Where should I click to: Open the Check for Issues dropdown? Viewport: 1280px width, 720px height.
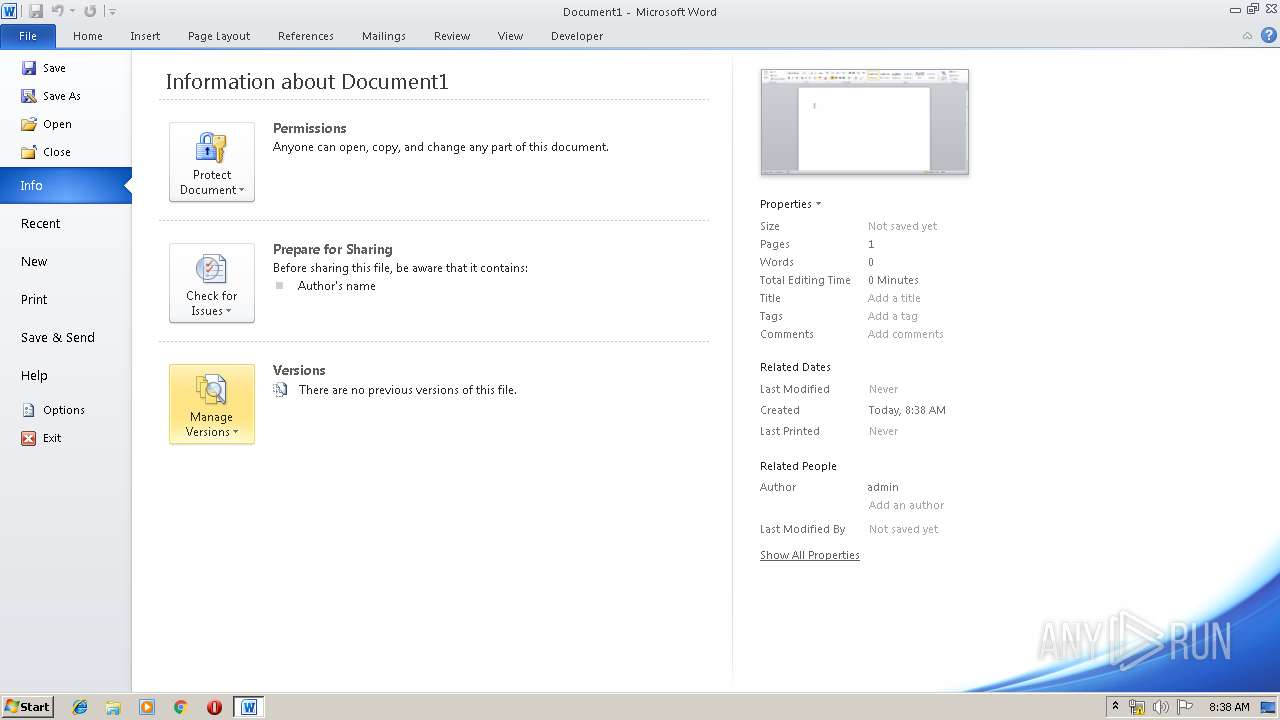pyautogui.click(x=212, y=283)
